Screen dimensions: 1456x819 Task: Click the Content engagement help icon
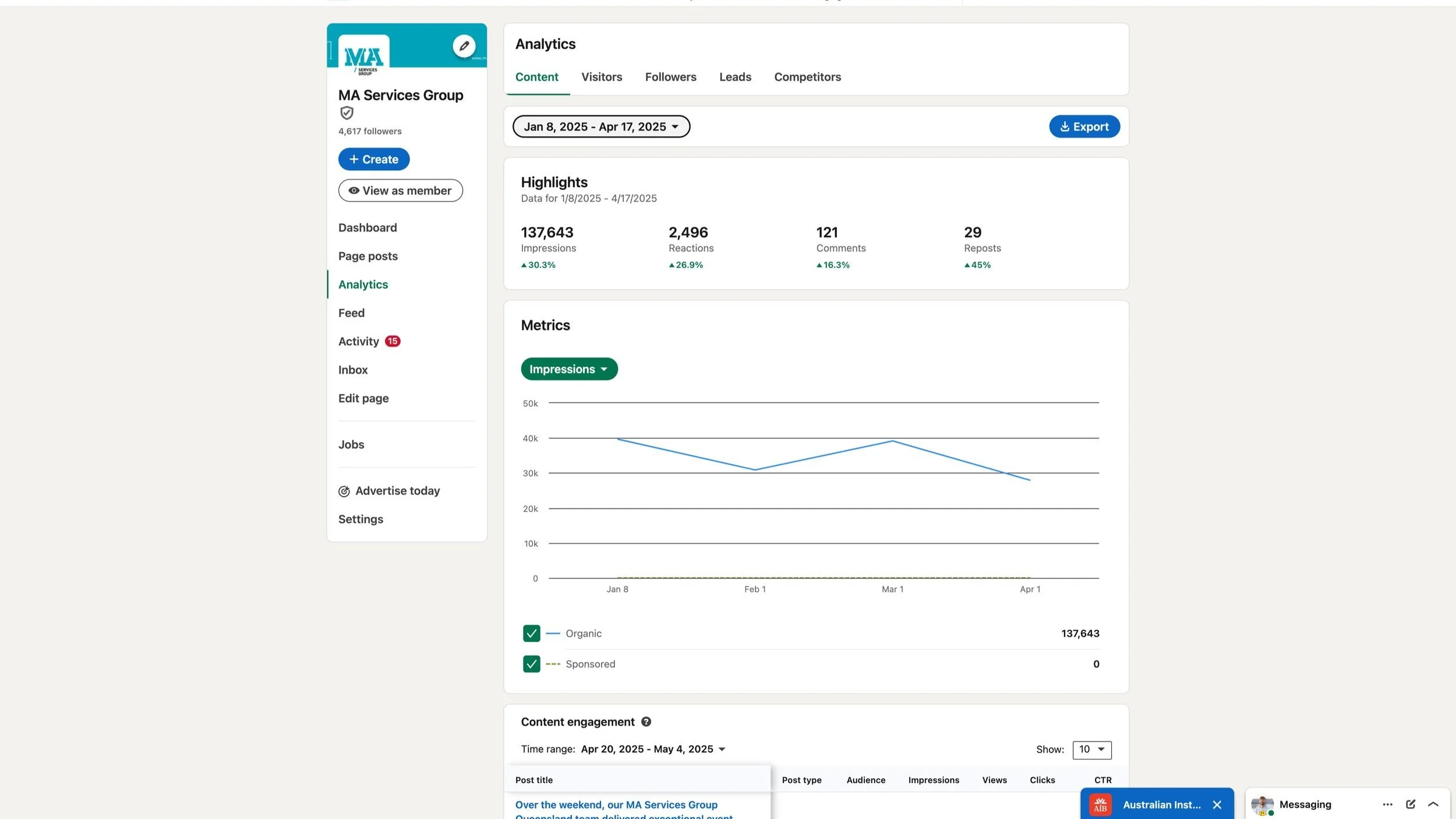(646, 722)
